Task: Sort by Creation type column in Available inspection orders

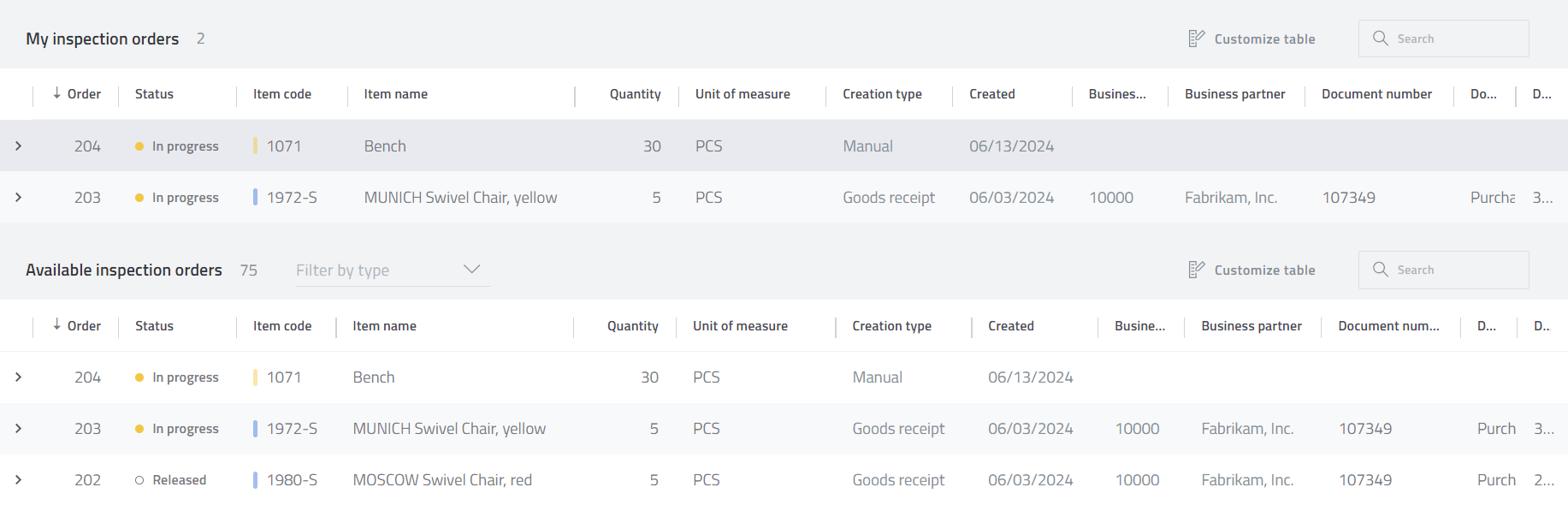Action: point(891,326)
